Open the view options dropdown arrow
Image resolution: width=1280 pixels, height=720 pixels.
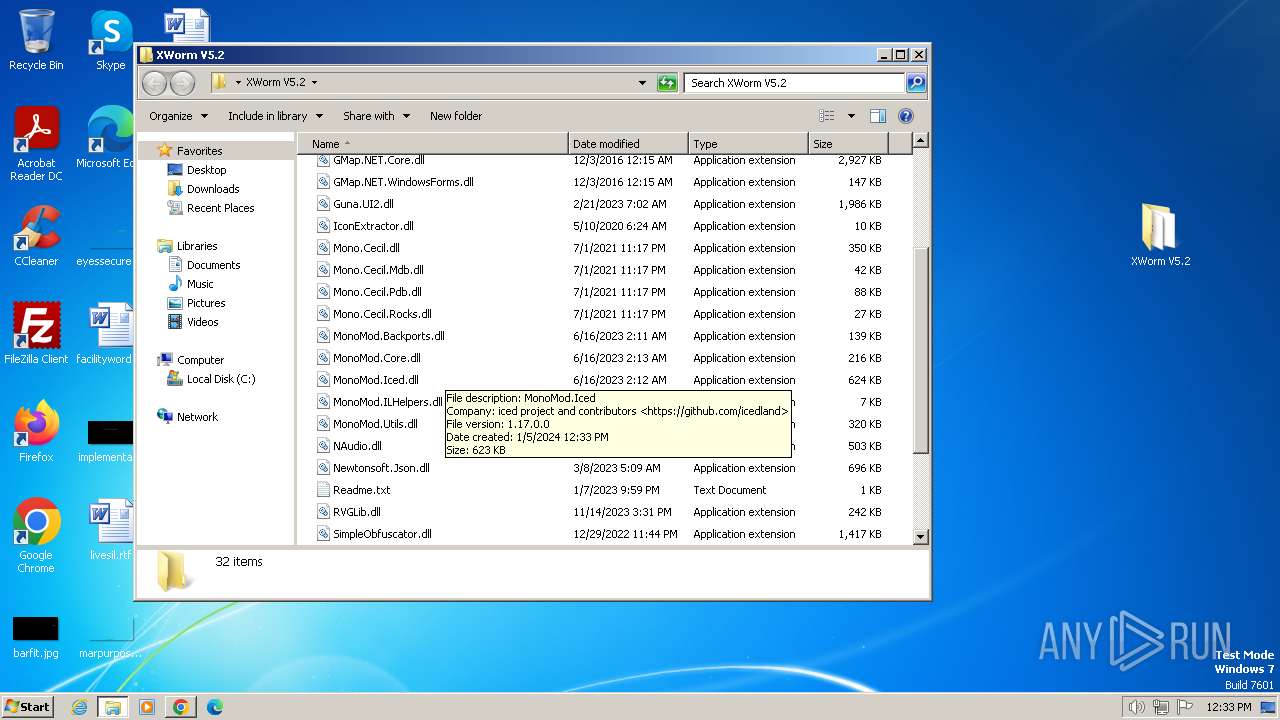point(851,116)
